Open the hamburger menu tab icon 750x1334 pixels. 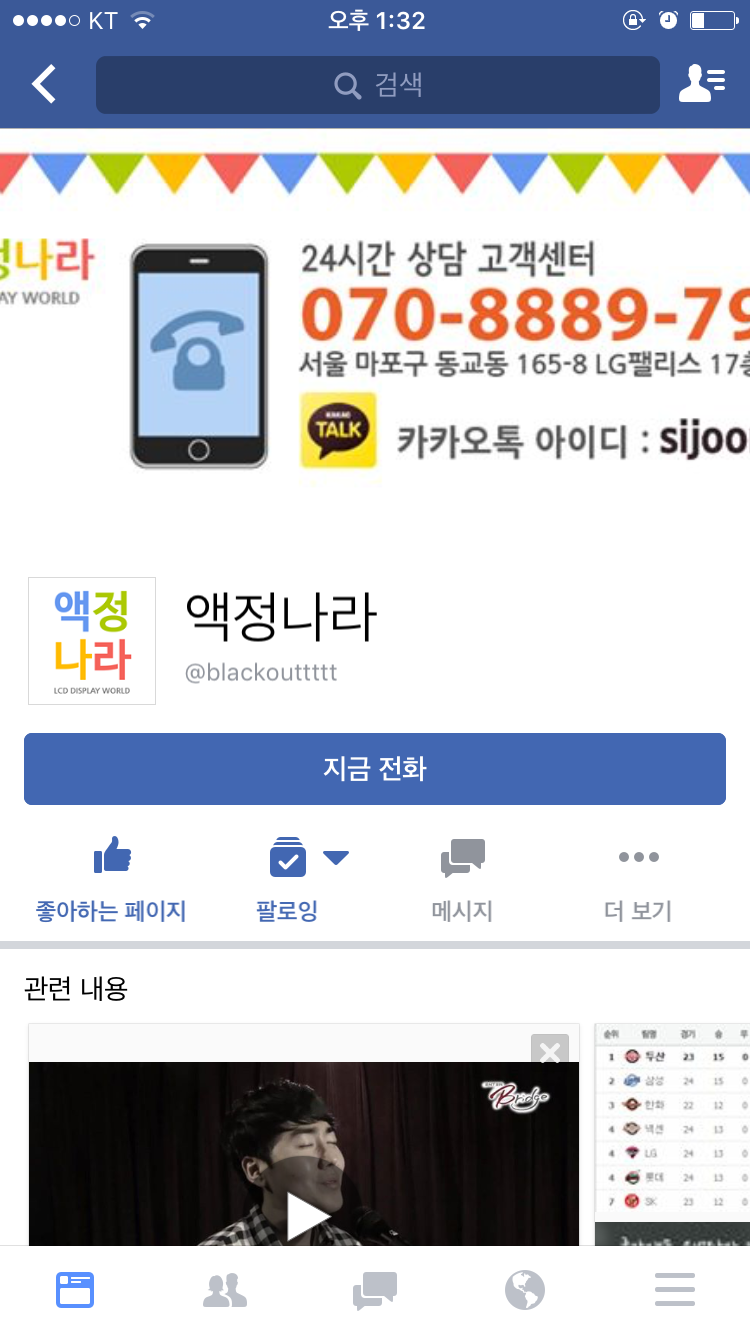click(x=675, y=1290)
